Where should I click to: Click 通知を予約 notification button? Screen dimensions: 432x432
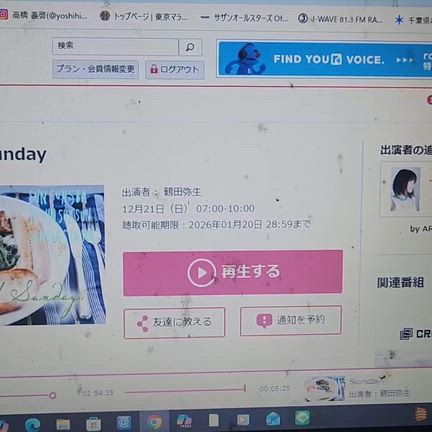[291, 320]
